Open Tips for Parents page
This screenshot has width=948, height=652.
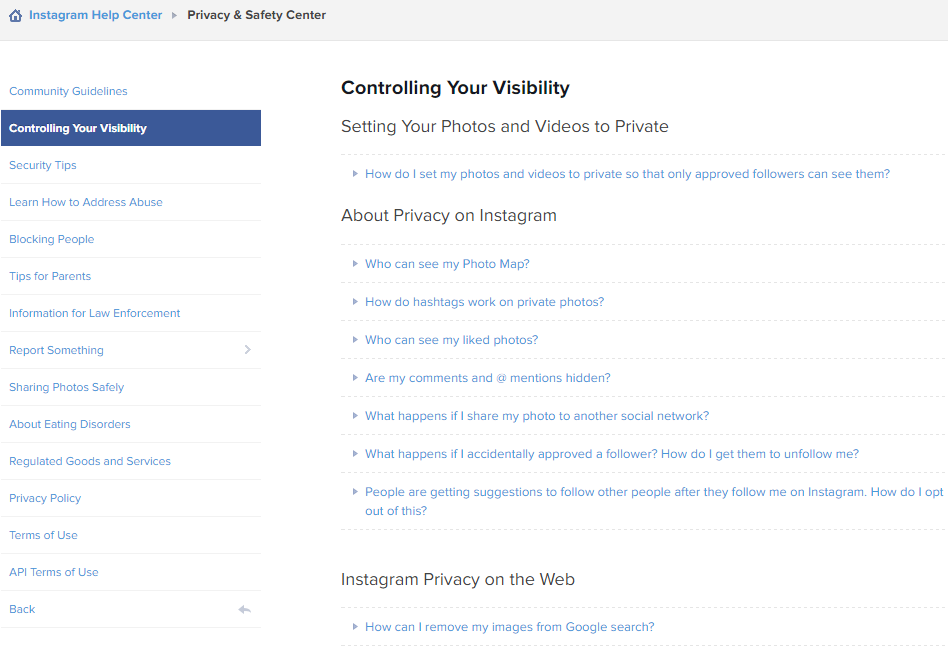pyautogui.click(x=50, y=276)
